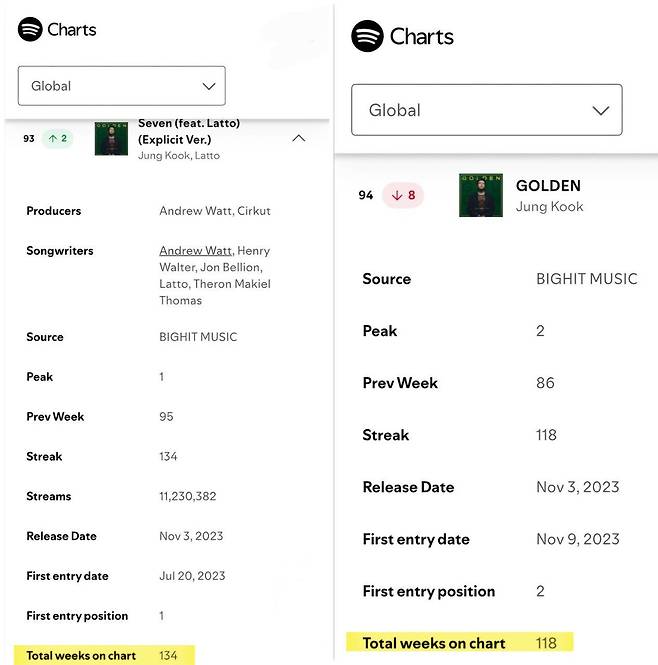The image size is (658, 665).
Task: Click the right Charts heading text
Action: [x=421, y=37]
